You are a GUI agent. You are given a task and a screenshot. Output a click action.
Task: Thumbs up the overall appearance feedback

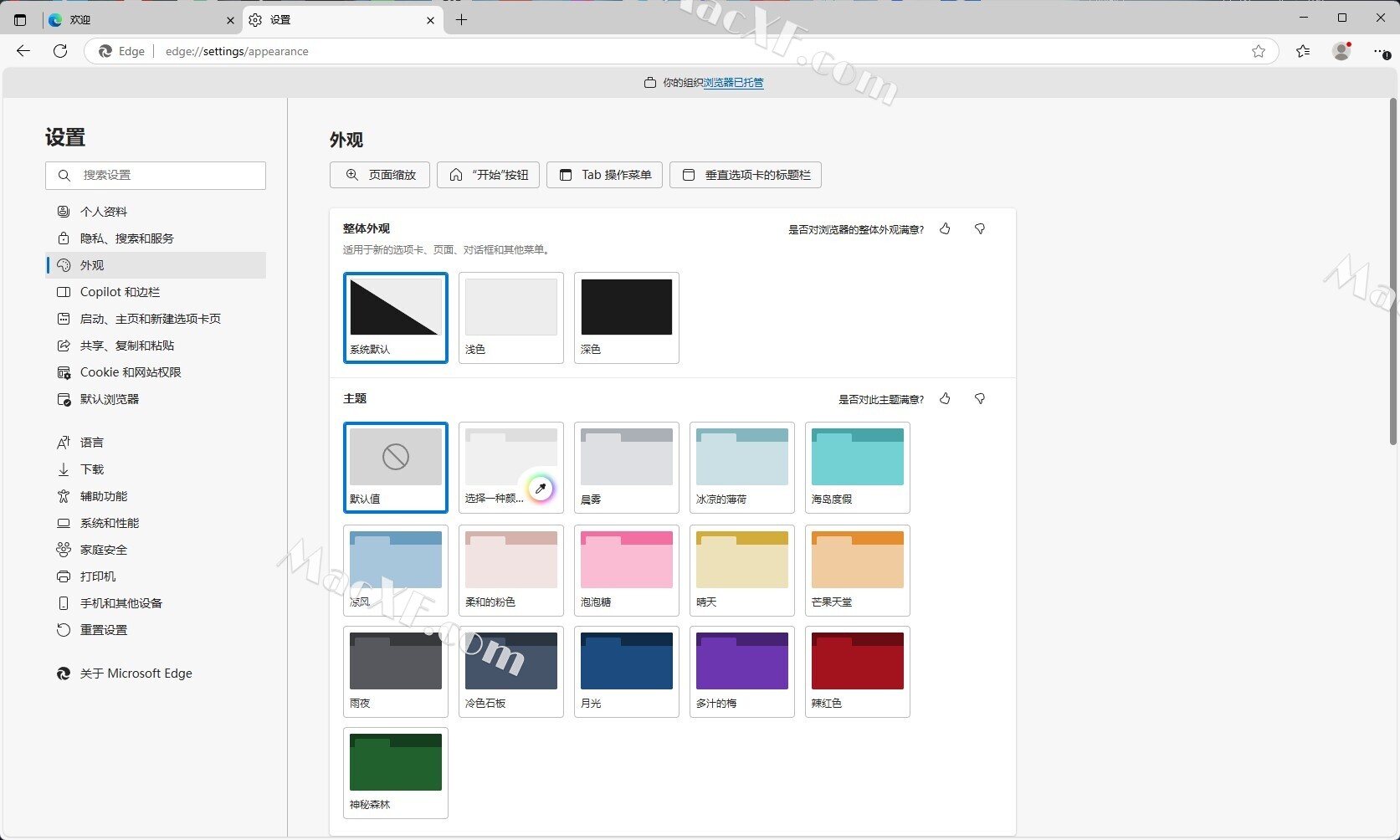945,228
